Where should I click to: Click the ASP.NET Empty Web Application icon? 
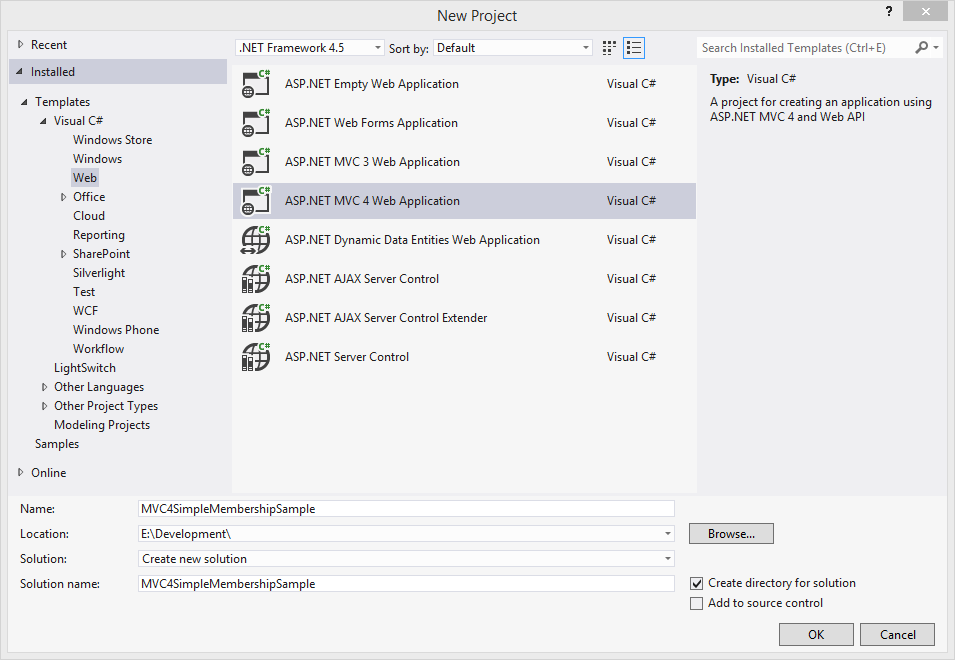[256, 84]
